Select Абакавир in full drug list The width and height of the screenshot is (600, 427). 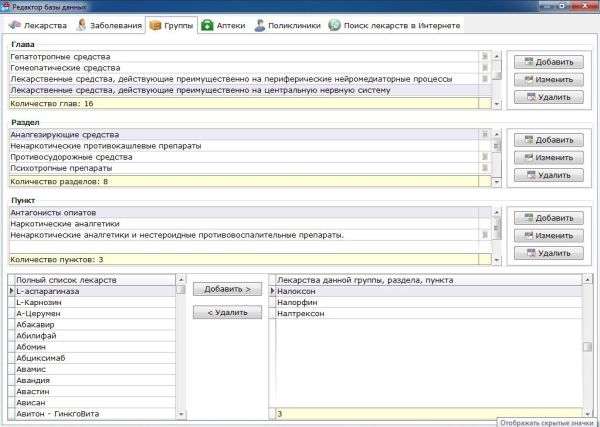point(95,324)
